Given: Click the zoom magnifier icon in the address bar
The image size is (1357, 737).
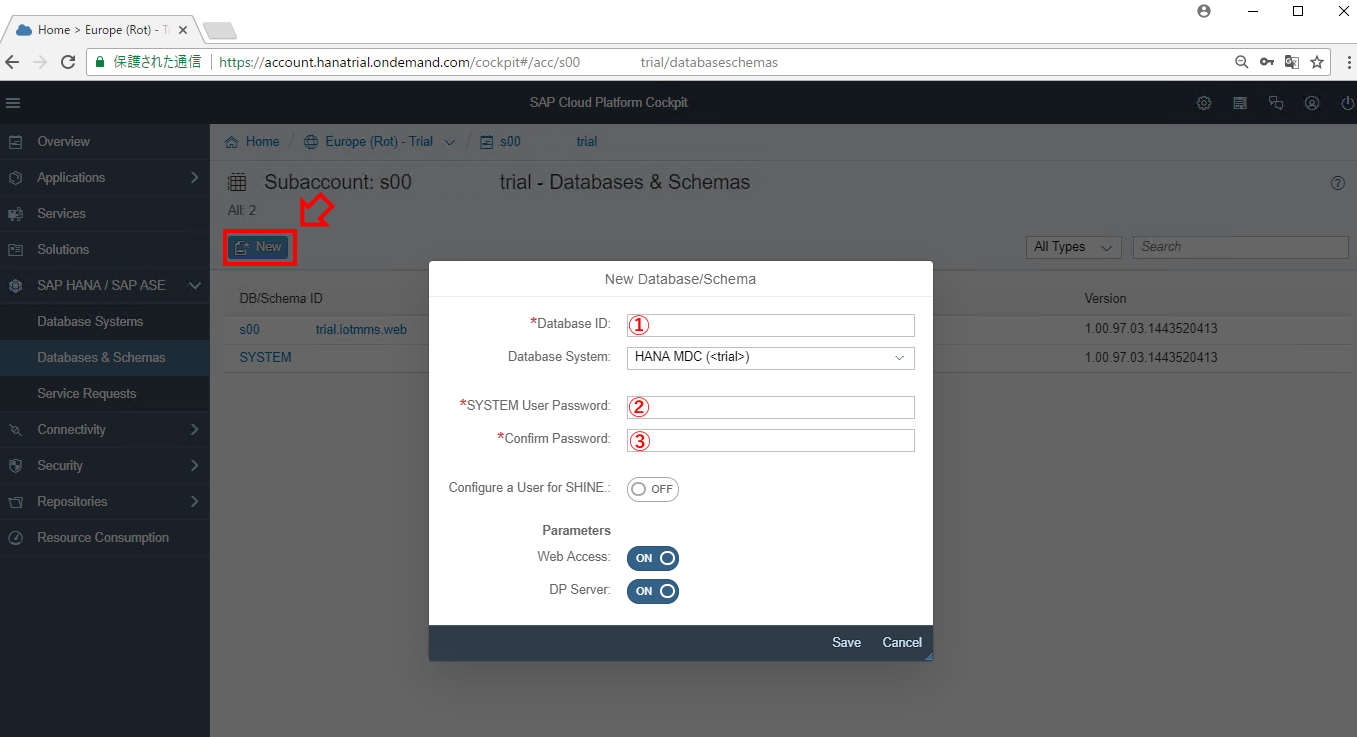Looking at the screenshot, I should pyautogui.click(x=1242, y=62).
